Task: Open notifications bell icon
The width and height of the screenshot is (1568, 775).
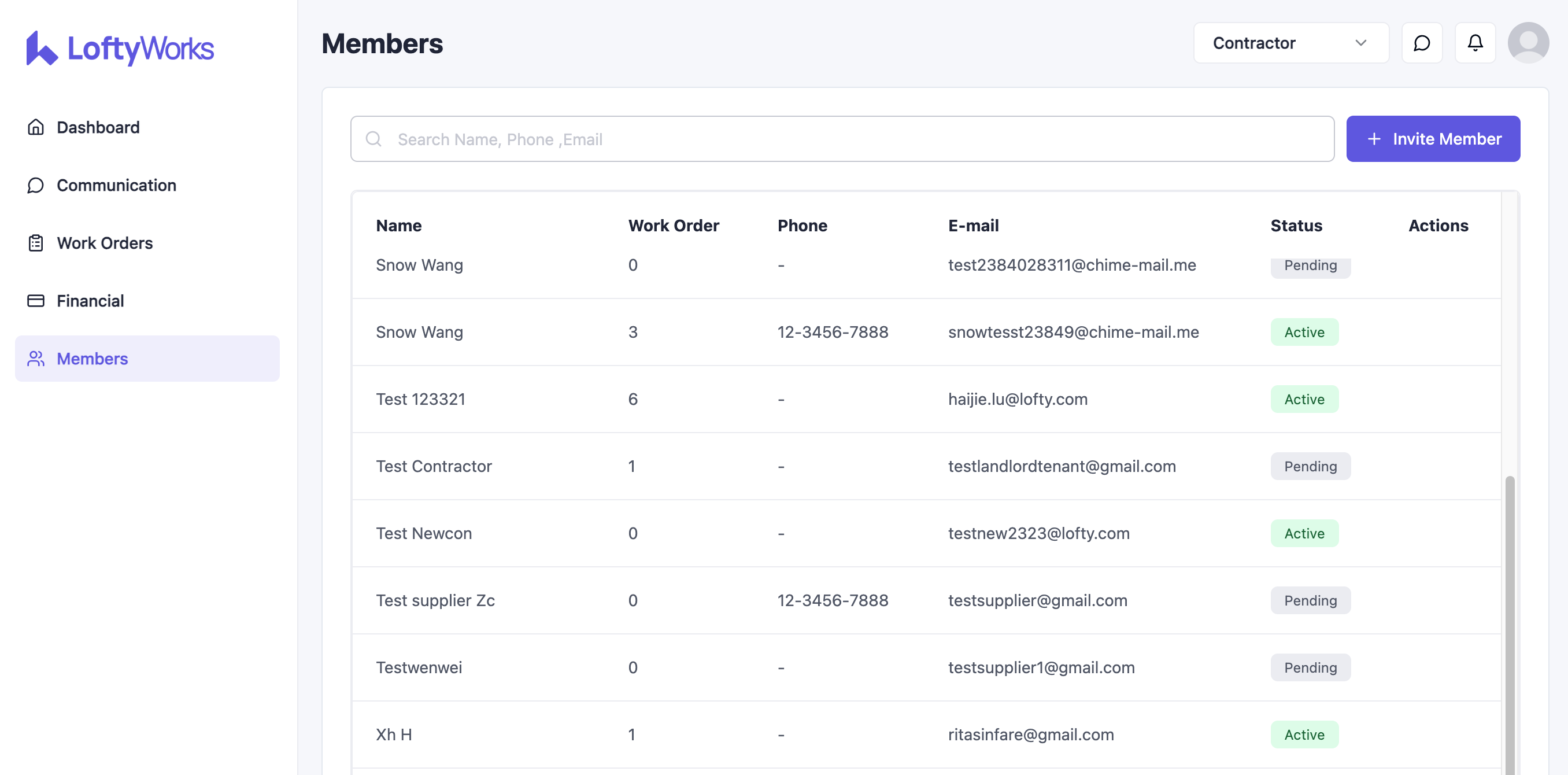Action: tap(1475, 43)
